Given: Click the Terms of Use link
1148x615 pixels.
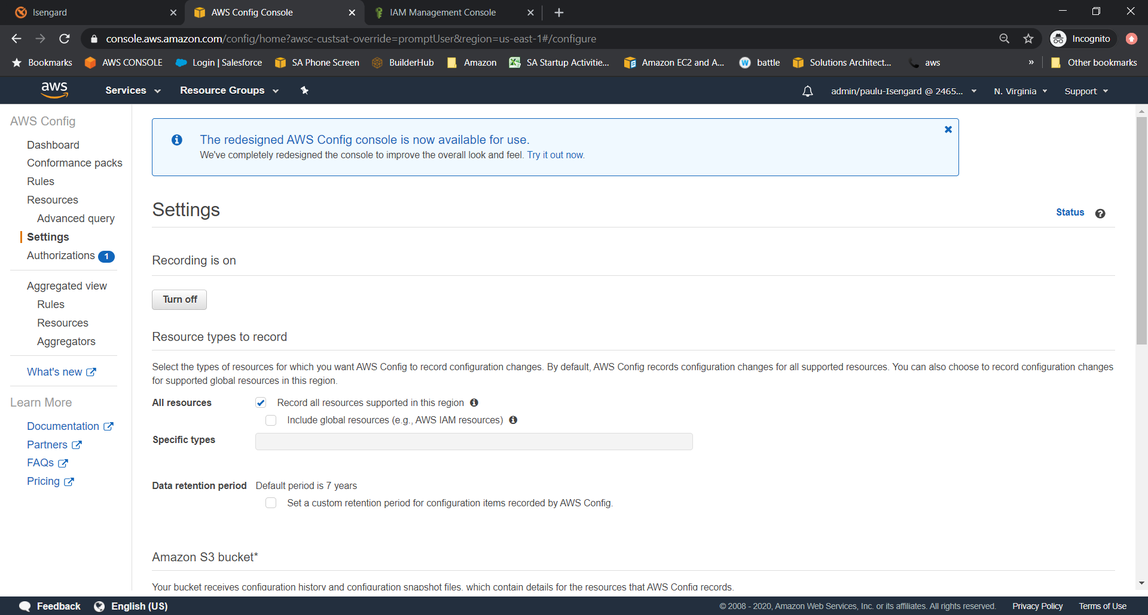Looking at the screenshot, I should click(x=1103, y=606).
